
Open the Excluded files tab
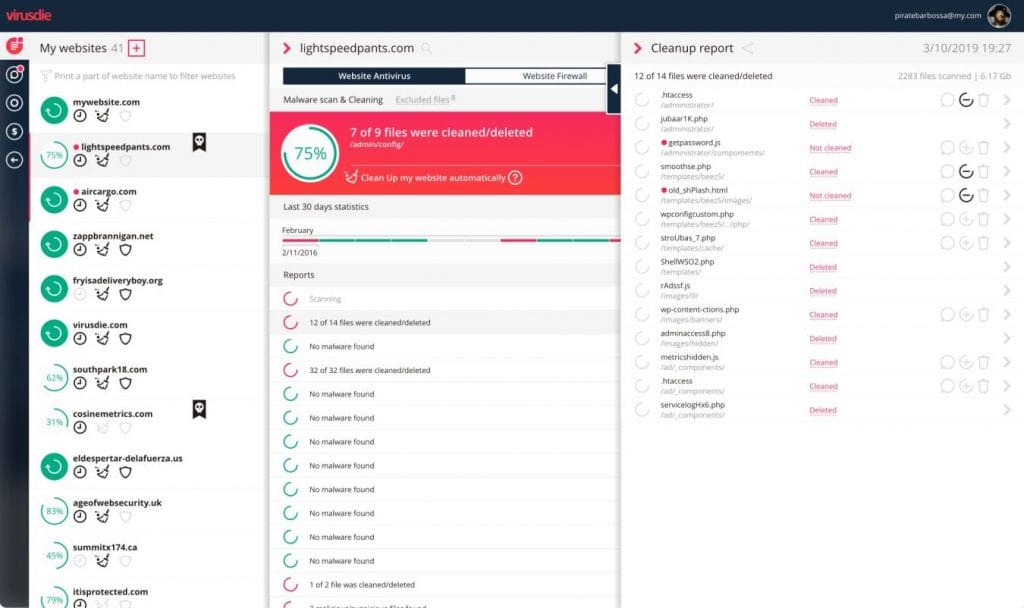click(x=423, y=100)
